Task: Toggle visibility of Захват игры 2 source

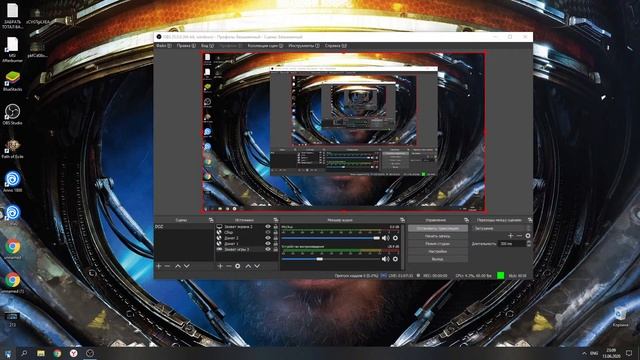Action: pos(268,249)
